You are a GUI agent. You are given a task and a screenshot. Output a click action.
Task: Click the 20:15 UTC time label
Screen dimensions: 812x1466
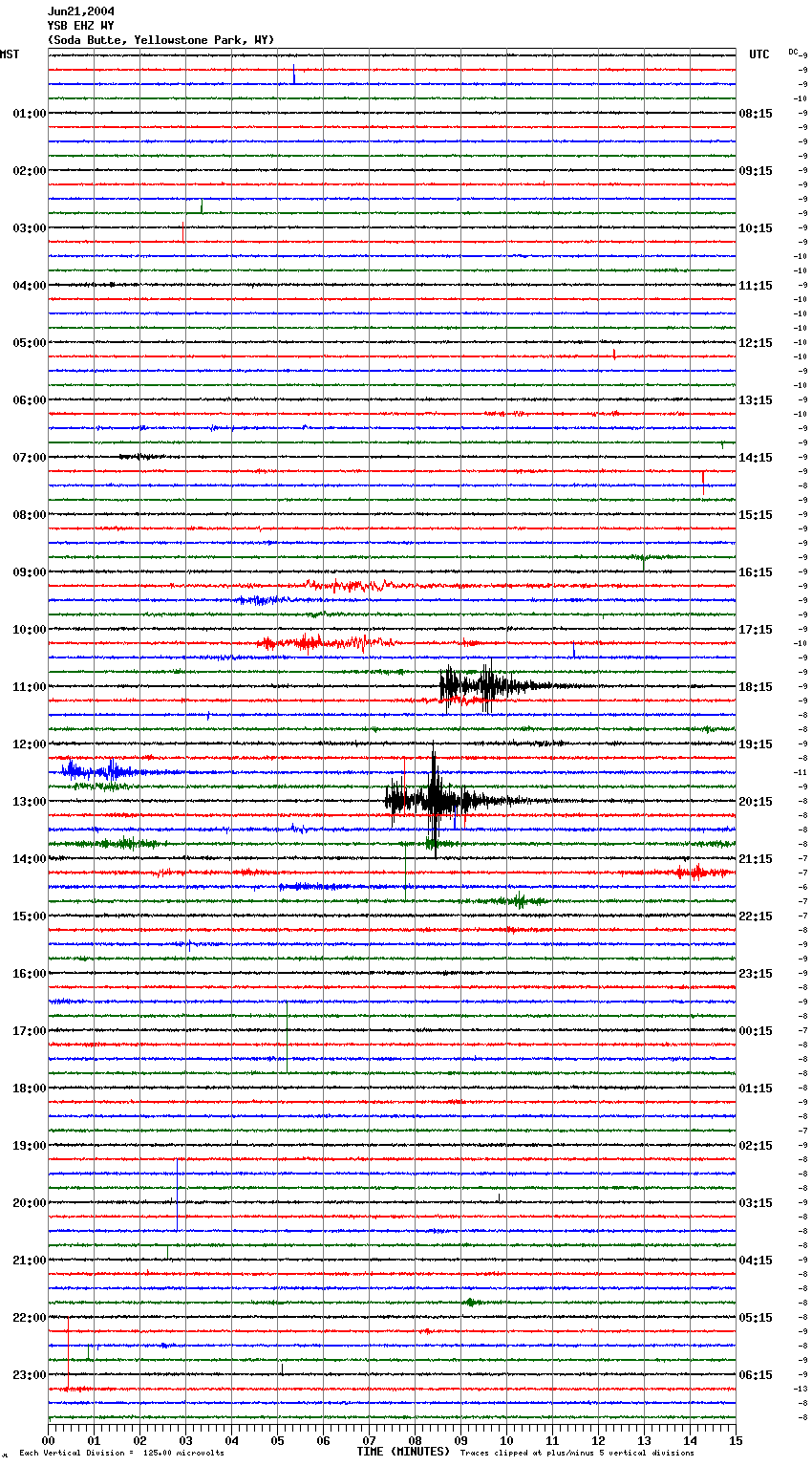tap(756, 802)
